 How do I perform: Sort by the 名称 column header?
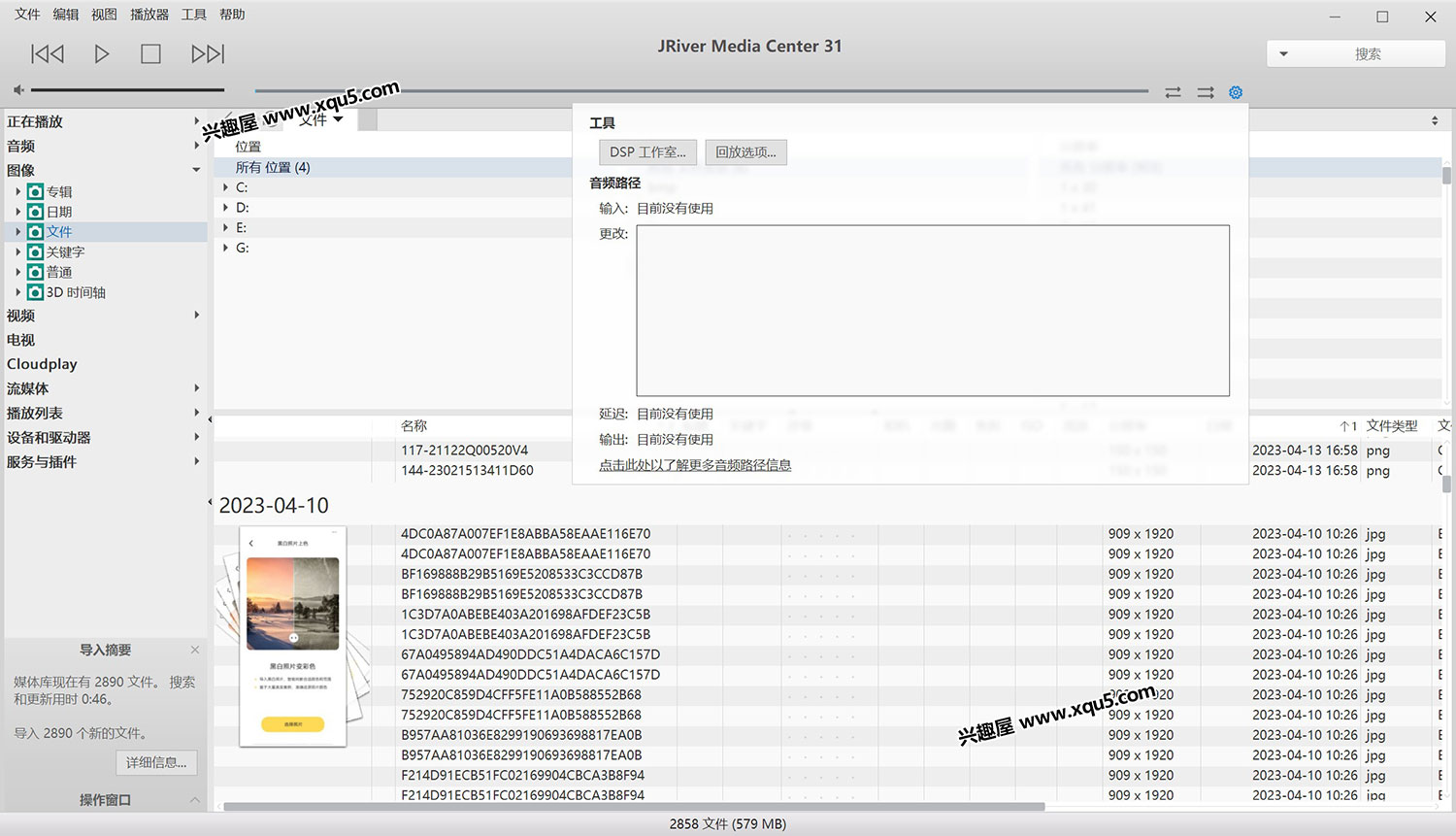click(x=414, y=426)
